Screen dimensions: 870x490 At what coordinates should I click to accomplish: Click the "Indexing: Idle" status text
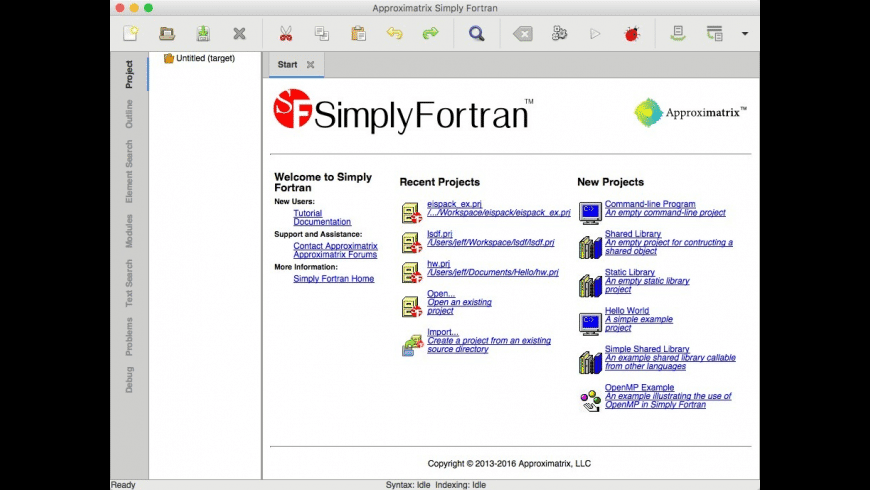click(461, 484)
